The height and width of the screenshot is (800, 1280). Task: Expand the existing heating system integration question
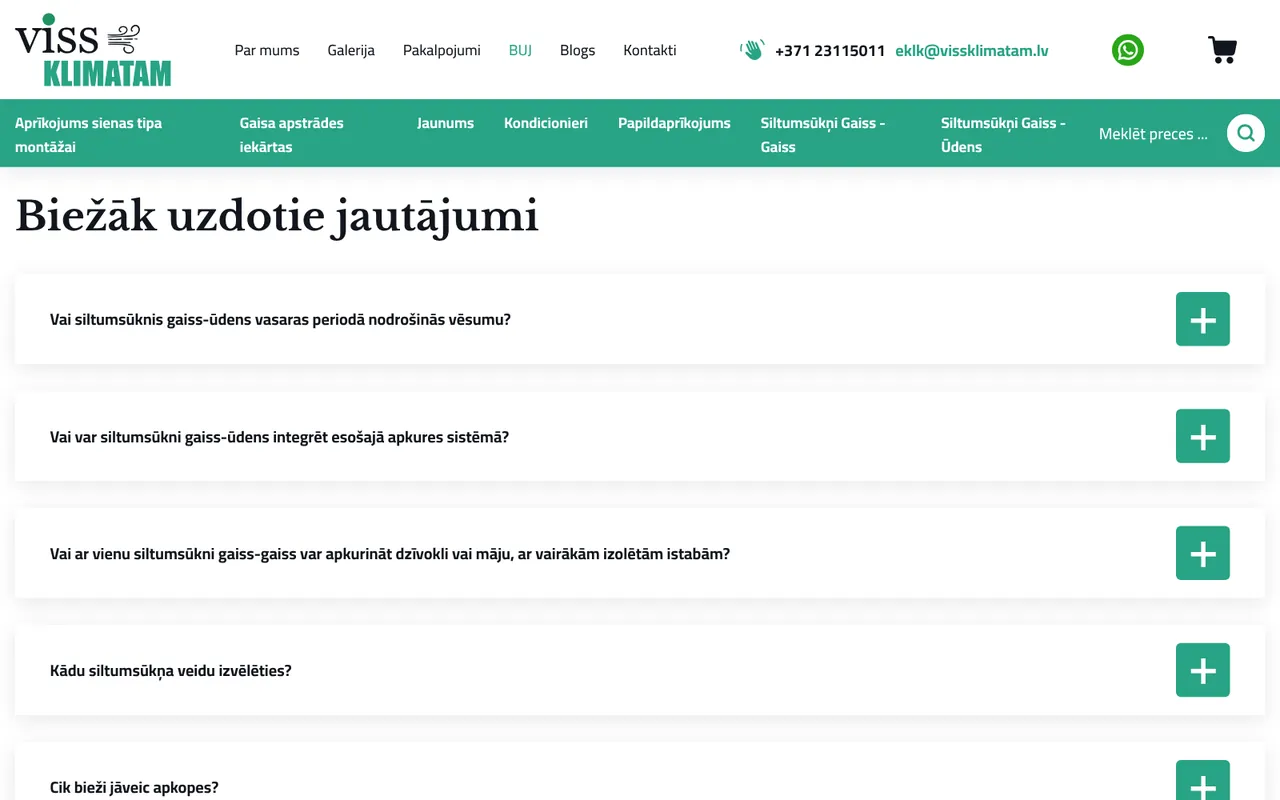point(1203,436)
